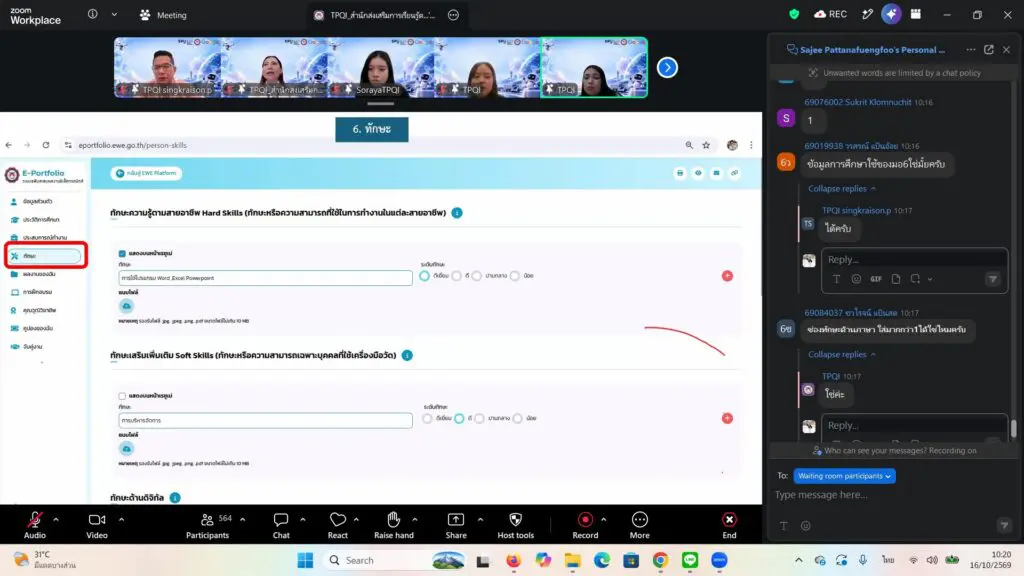Toggle the Video camera button
The height and width of the screenshot is (576, 1024).
click(x=97, y=525)
